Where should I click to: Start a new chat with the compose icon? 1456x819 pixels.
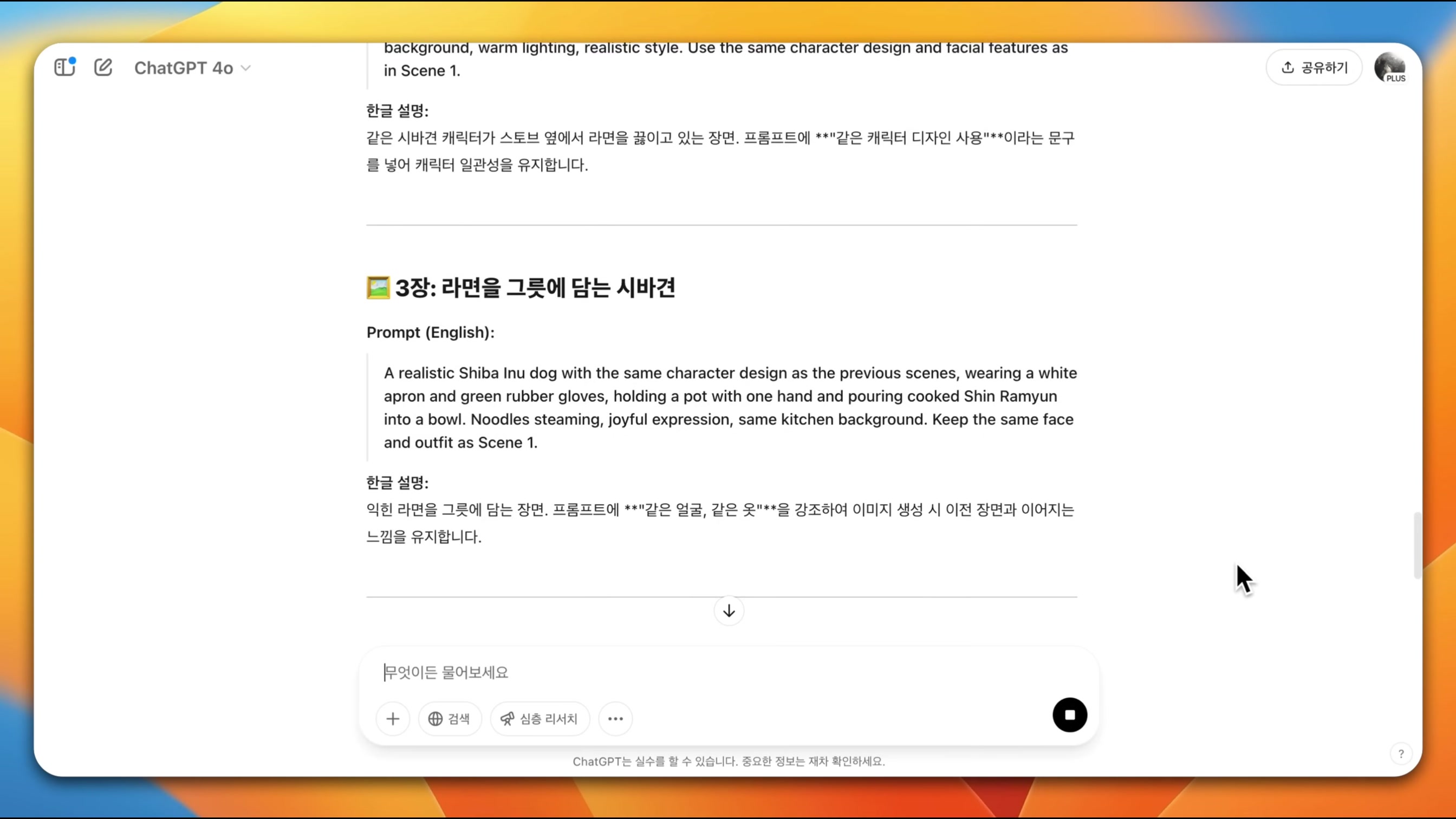coord(103,67)
